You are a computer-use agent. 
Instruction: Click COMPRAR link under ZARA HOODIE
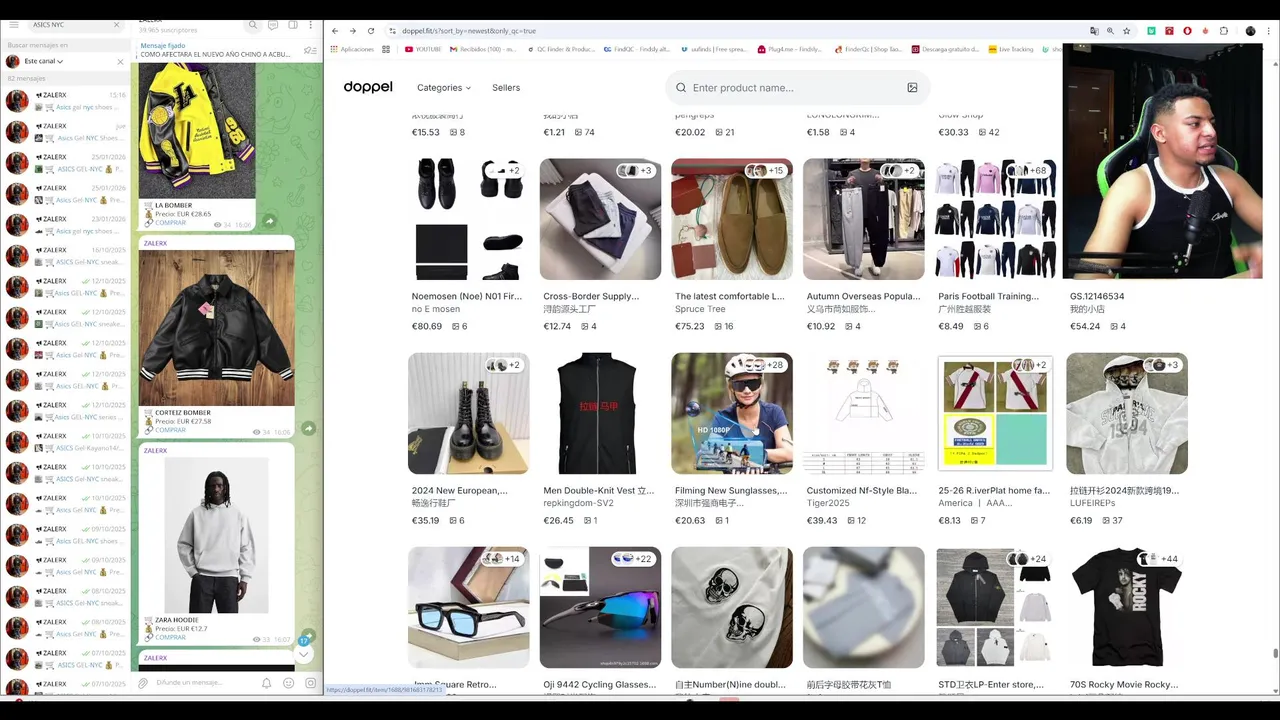pyautogui.click(x=170, y=637)
